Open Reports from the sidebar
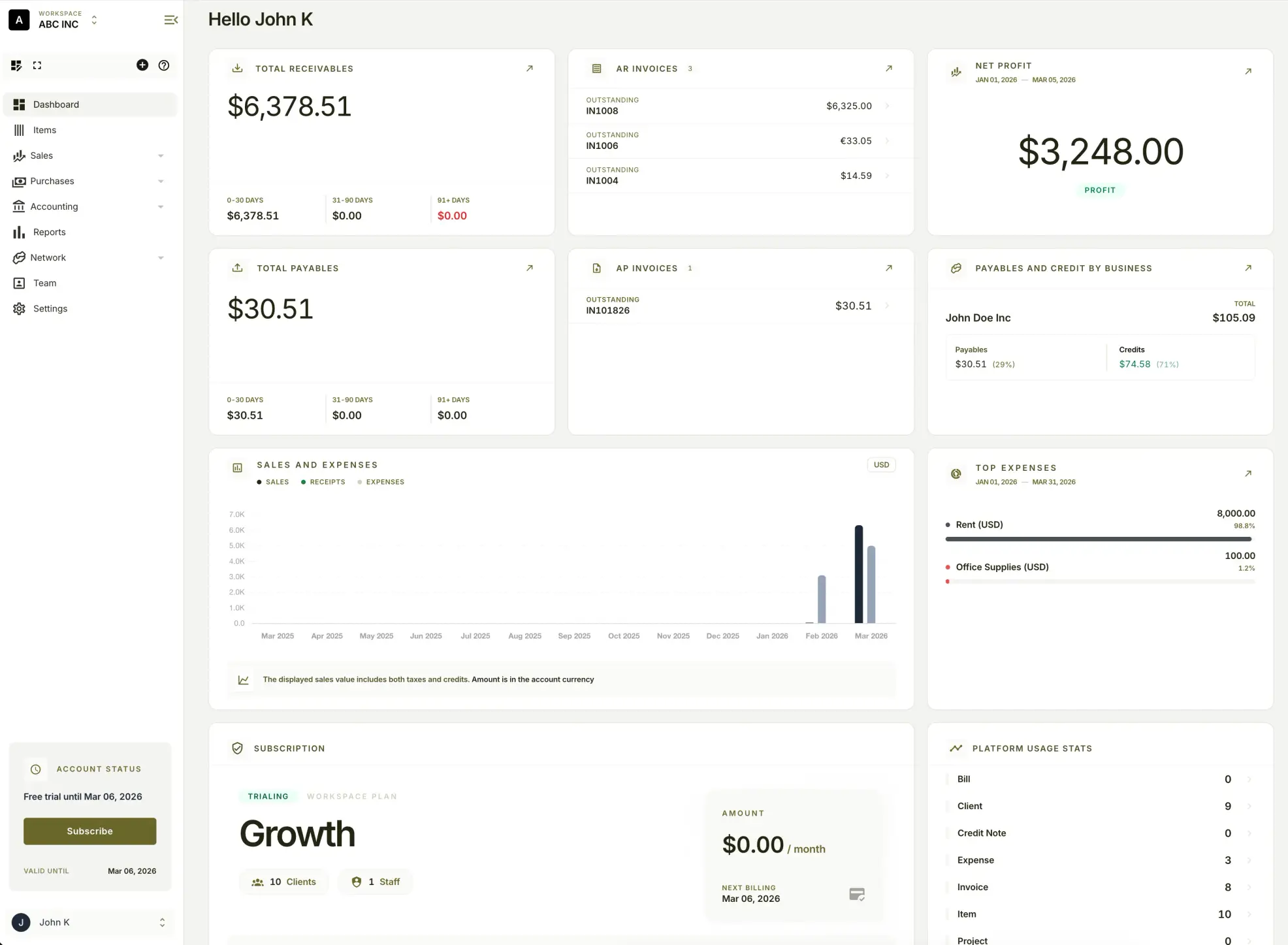Image resolution: width=1288 pixels, height=945 pixels. coord(48,232)
